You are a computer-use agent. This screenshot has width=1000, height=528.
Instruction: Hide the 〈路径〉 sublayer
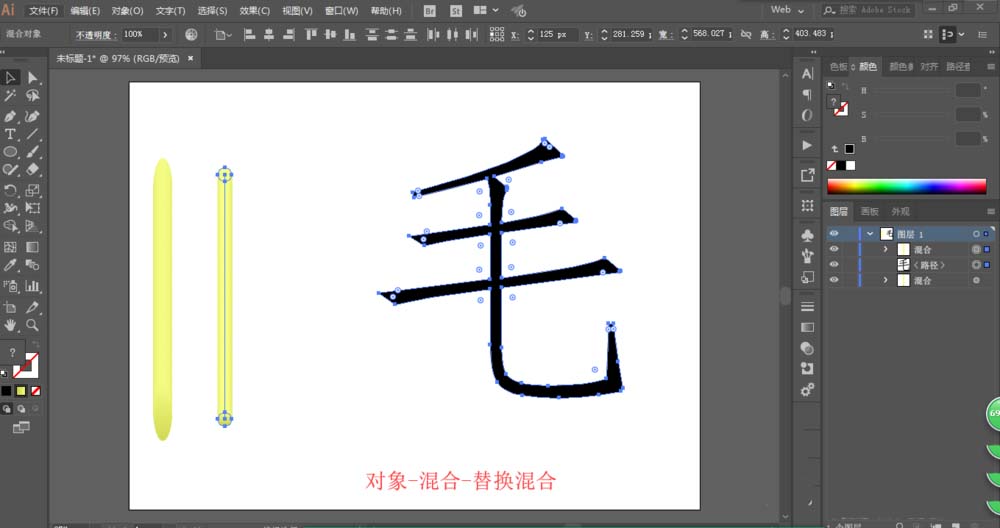tap(834, 265)
